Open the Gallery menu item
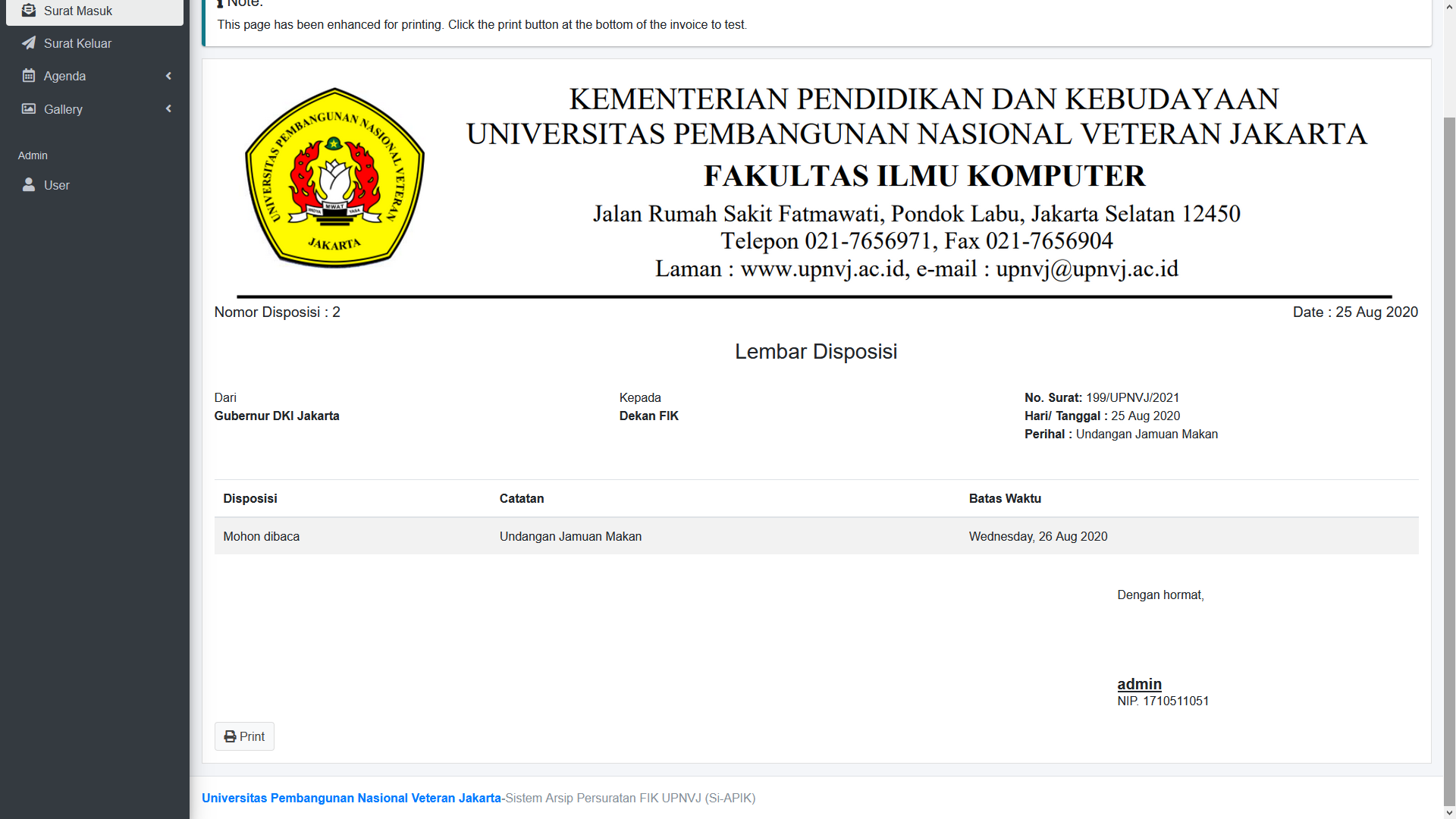The image size is (1456, 819). tap(95, 109)
